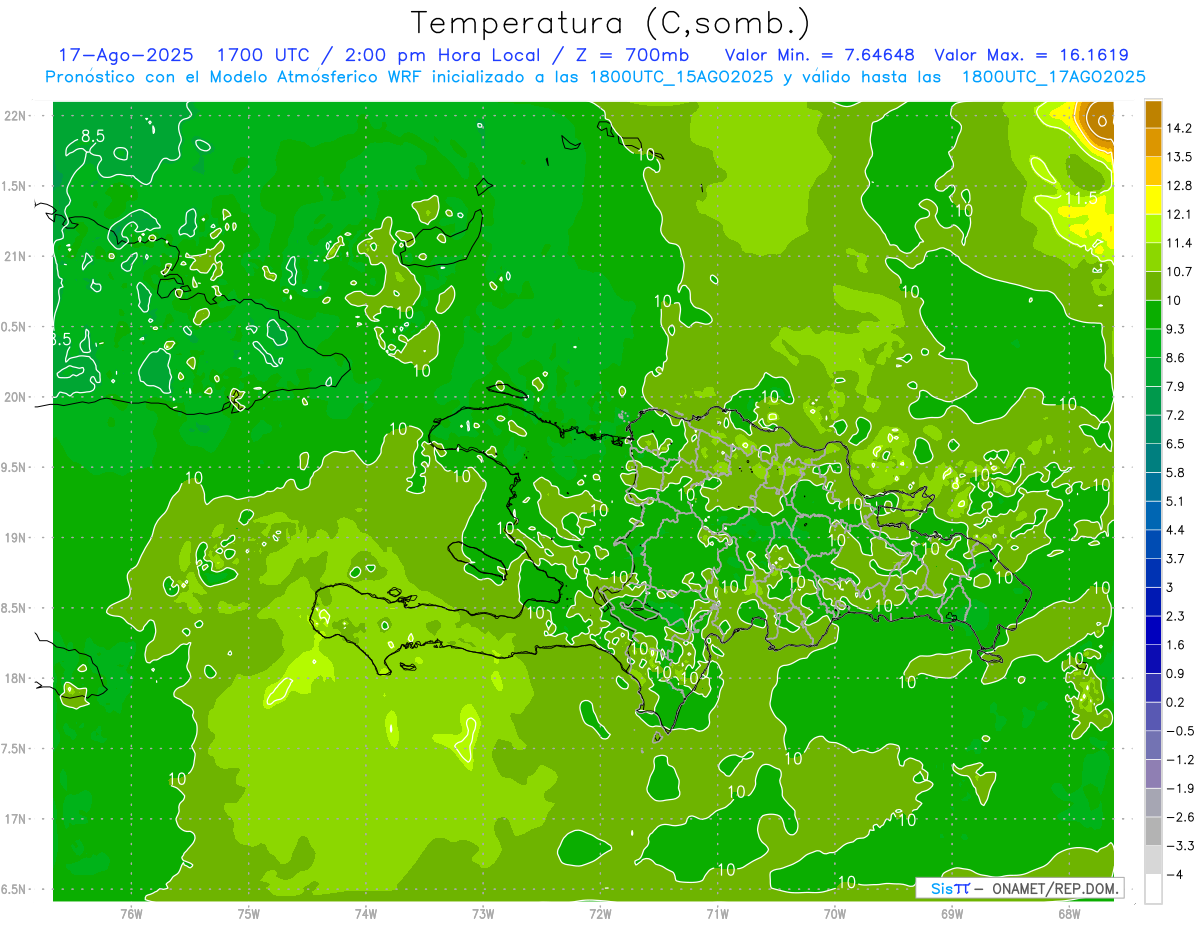Viewport: 1200px width, 927px height.
Task: Click the legend value "-3.3"
Action: 1179,845
